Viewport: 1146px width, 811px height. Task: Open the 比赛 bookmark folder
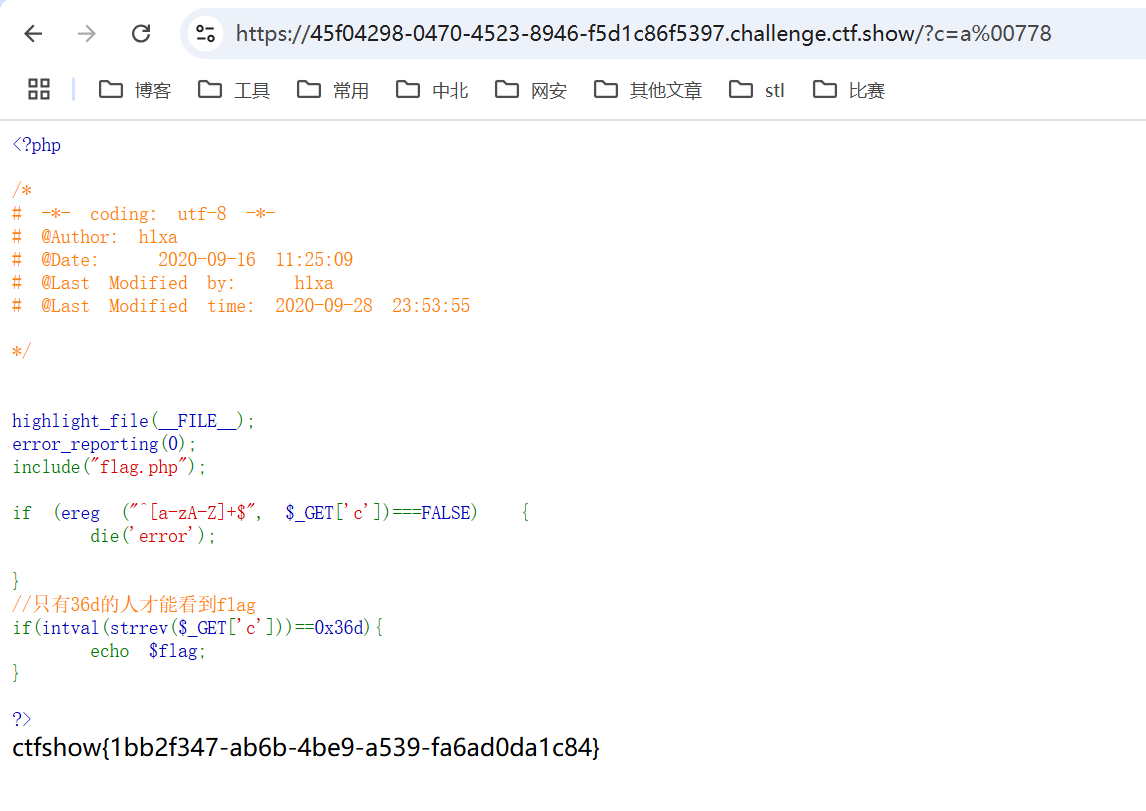(849, 90)
